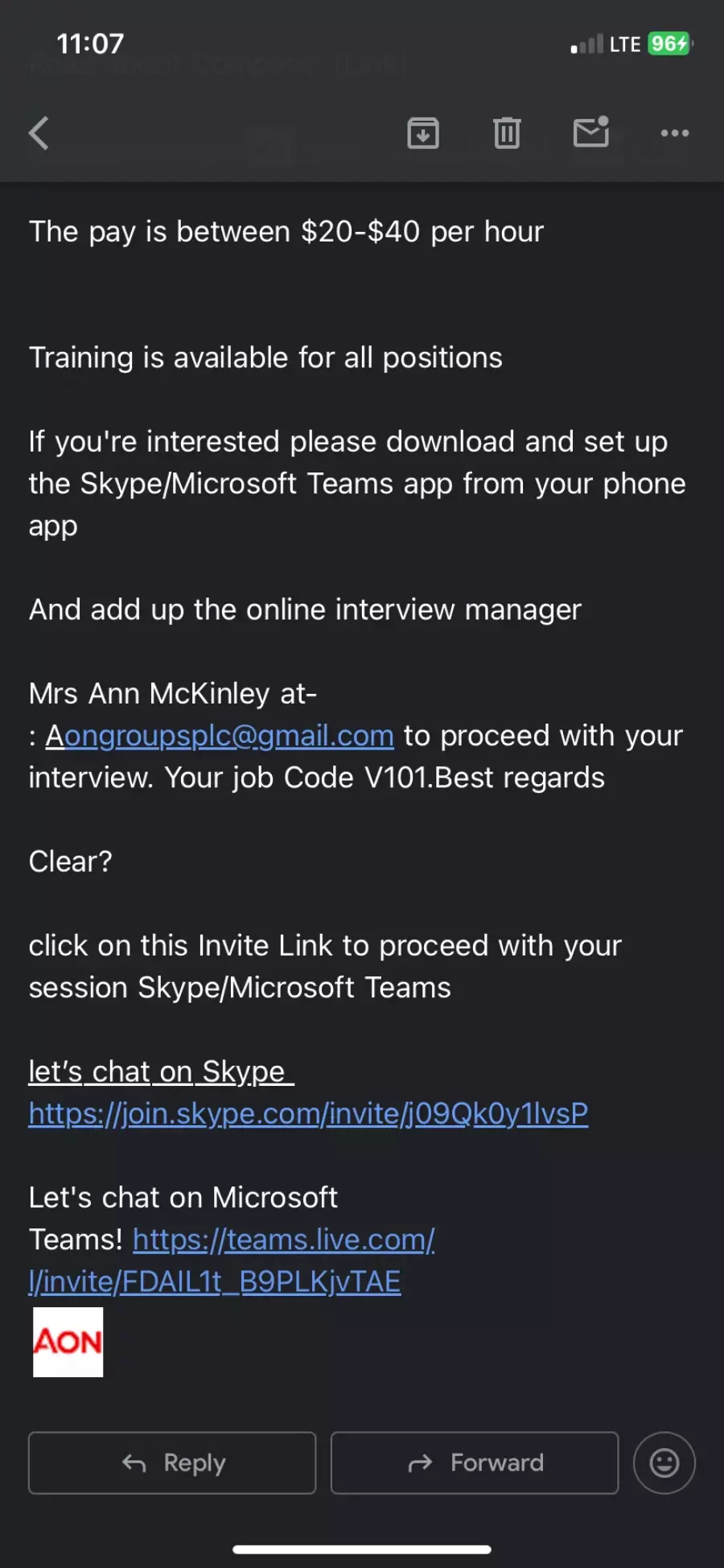Tap the arrow icon inside Forward
The height and width of the screenshot is (1568, 724).
tap(421, 1463)
